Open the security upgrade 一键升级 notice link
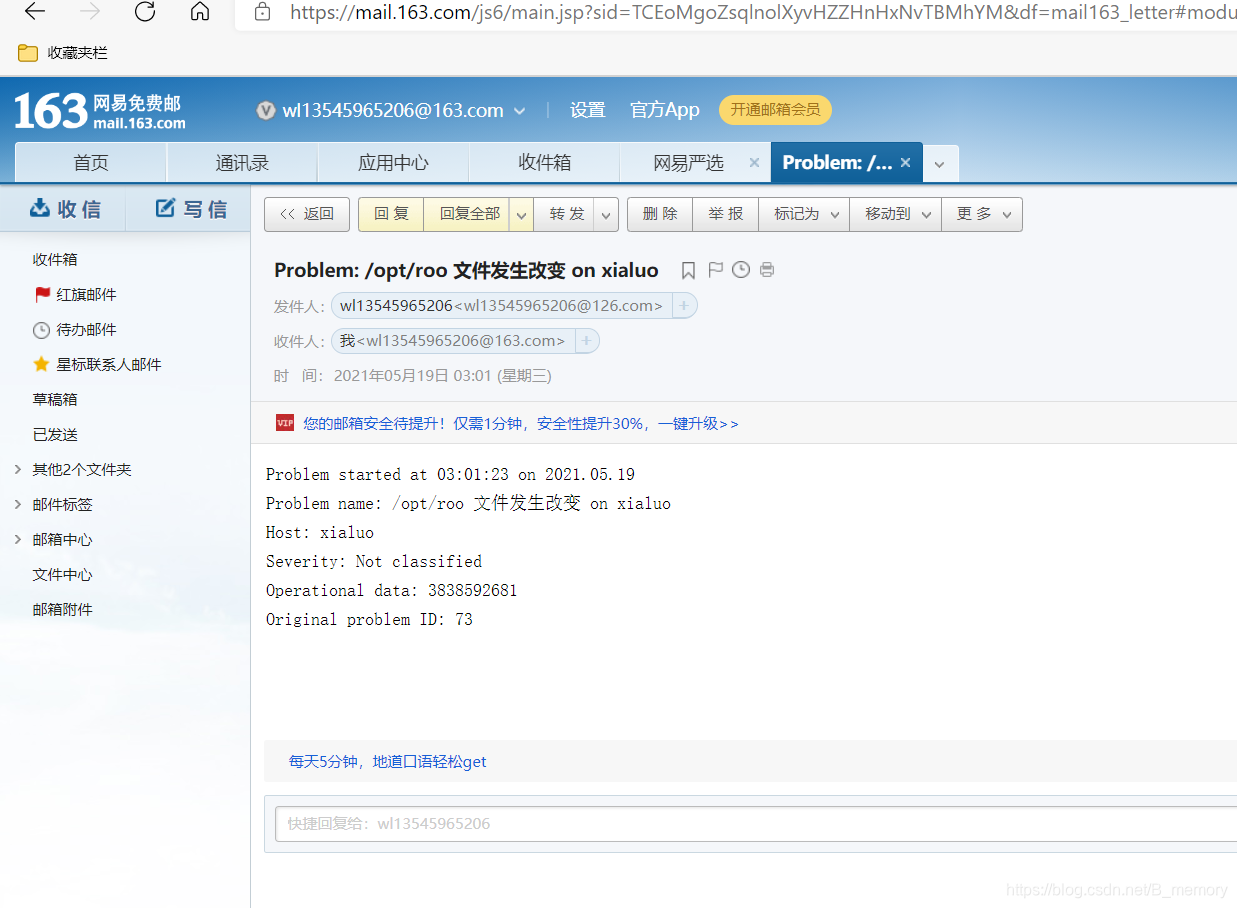1237x908 pixels. click(521, 424)
